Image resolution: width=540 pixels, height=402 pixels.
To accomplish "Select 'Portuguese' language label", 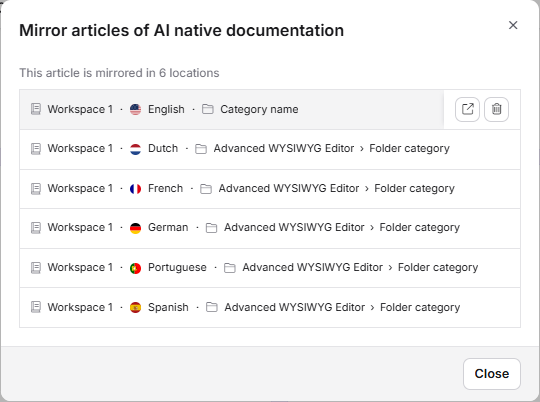I will (x=177, y=268).
